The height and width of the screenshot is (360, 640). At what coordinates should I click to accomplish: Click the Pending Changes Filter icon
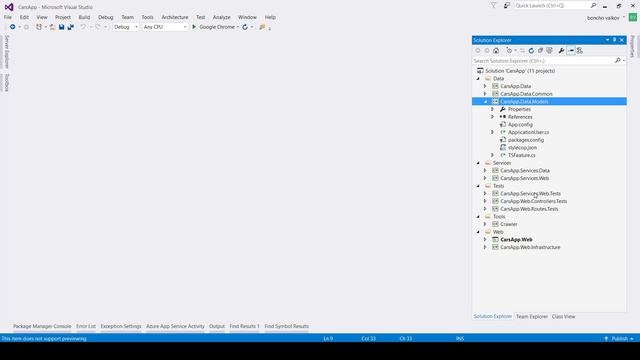pyautogui.click(x=509, y=51)
